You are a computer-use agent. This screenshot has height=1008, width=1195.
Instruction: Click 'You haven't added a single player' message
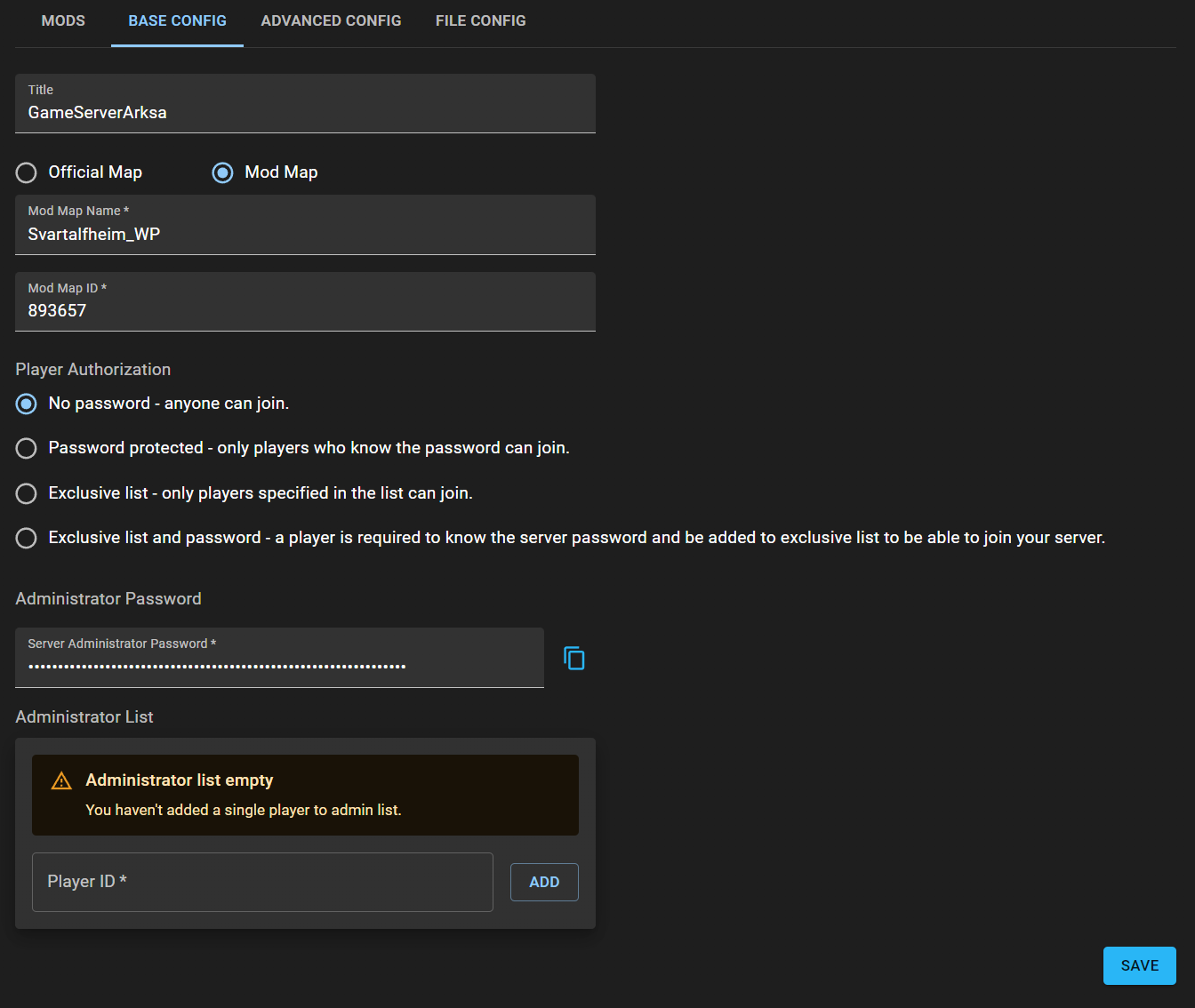(x=244, y=810)
